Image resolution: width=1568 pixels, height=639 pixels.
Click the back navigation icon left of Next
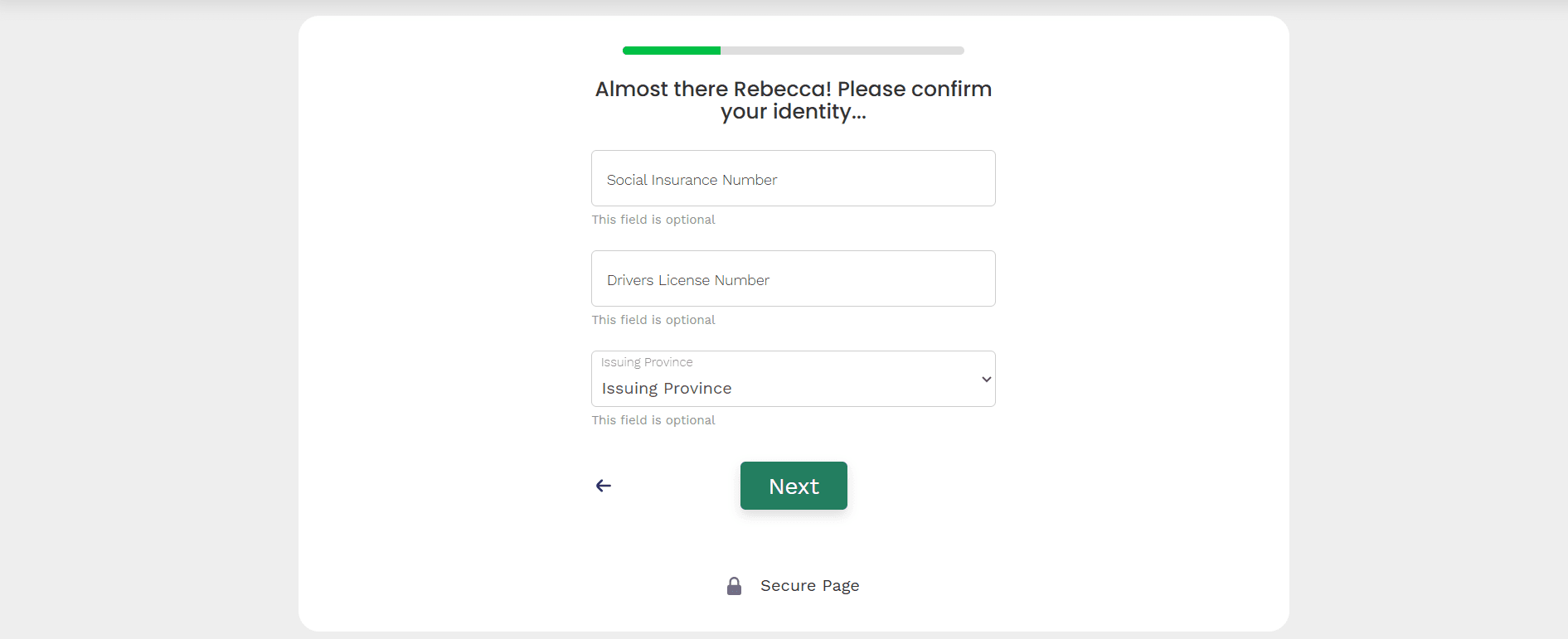603,486
